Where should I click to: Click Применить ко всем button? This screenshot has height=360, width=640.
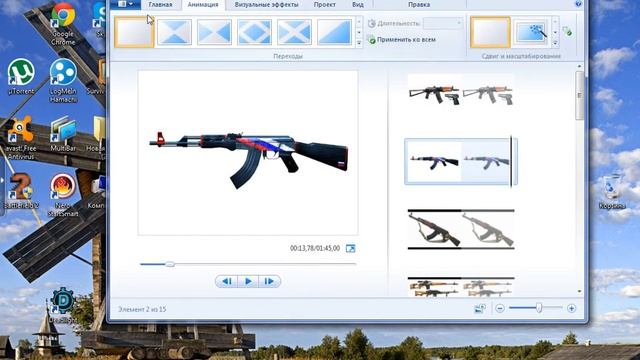pyautogui.click(x=402, y=40)
